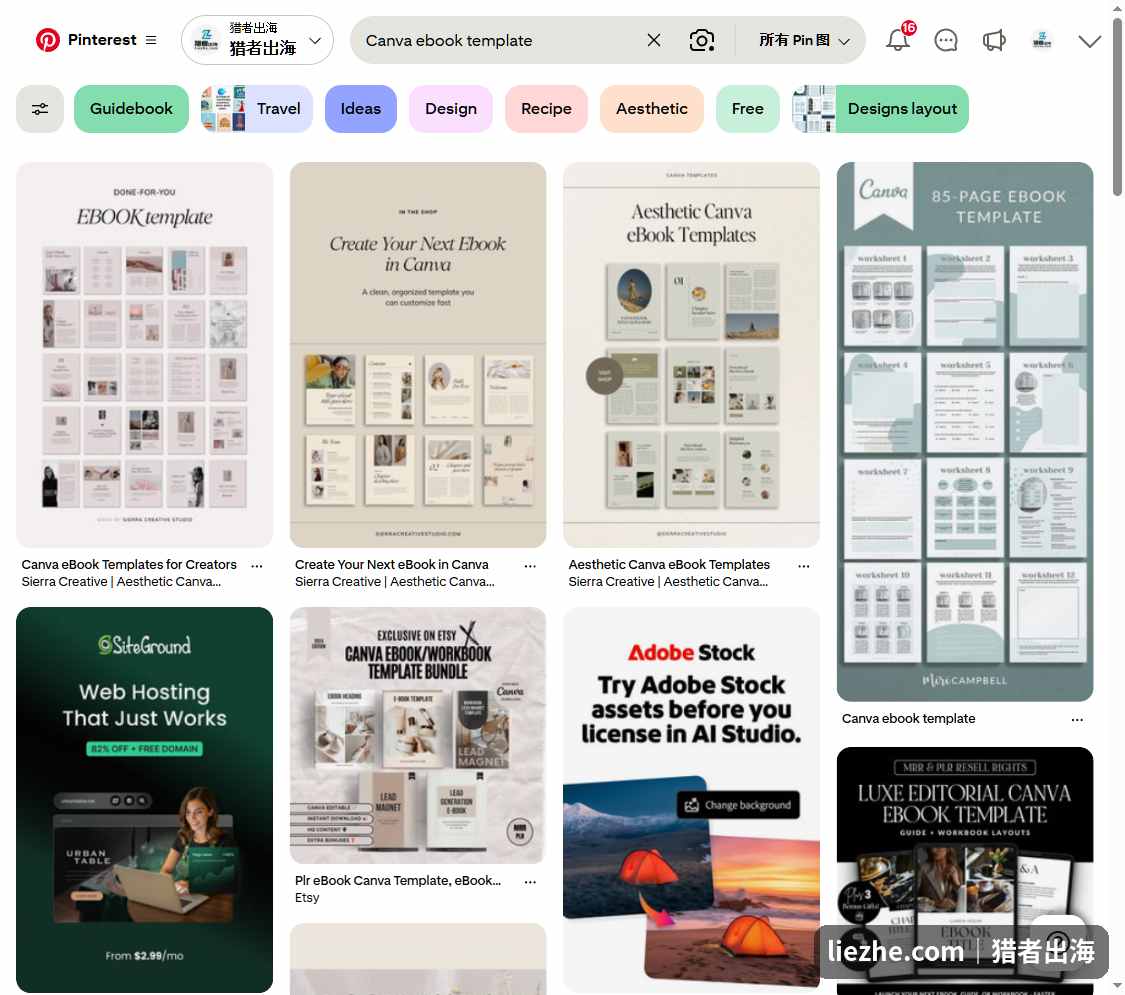Click the Pinterest logo icon
The height and width of the screenshot is (995, 1125).
[48, 40]
